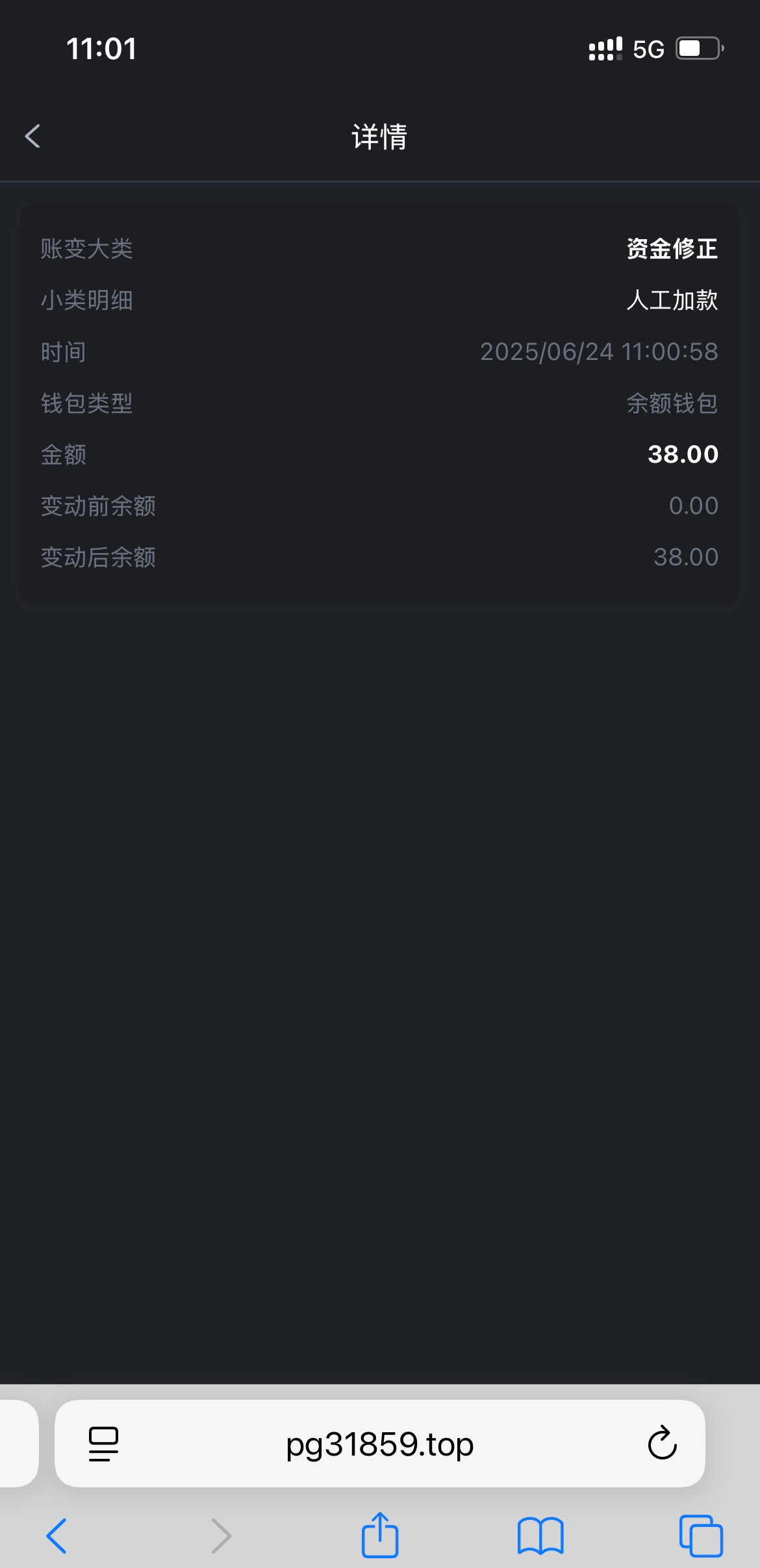The height and width of the screenshot is (1568, 760).
Task: Reload the page with the refresh icon
Action: (662, 1444)
